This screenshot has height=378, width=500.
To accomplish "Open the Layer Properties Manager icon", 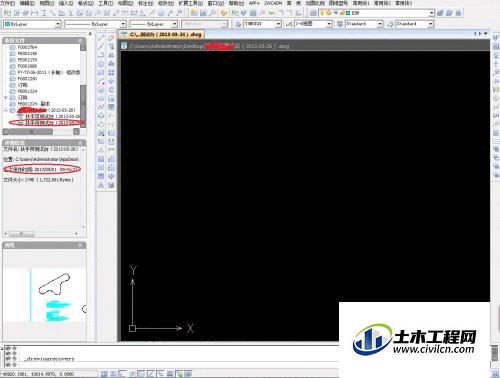I will [313, 13].
